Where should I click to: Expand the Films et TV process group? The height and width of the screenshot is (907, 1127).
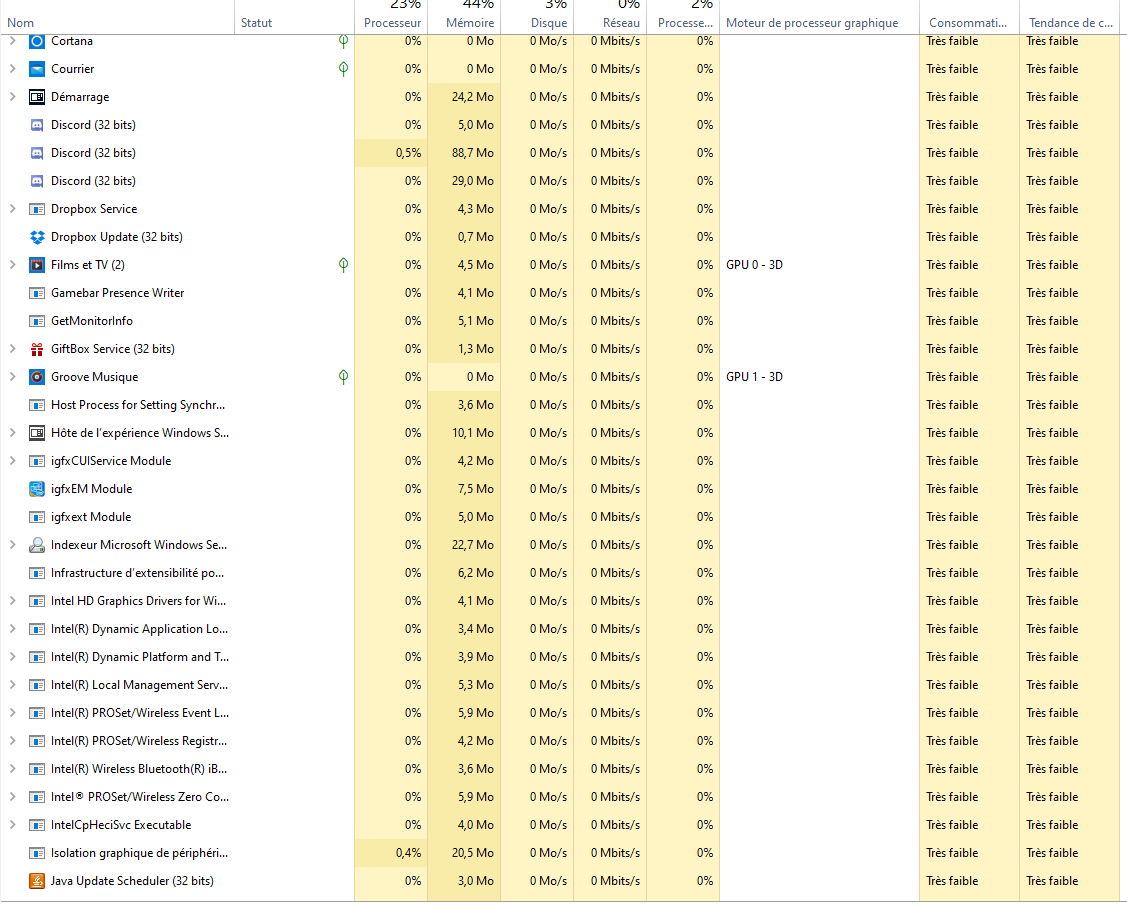pos(12,265)
